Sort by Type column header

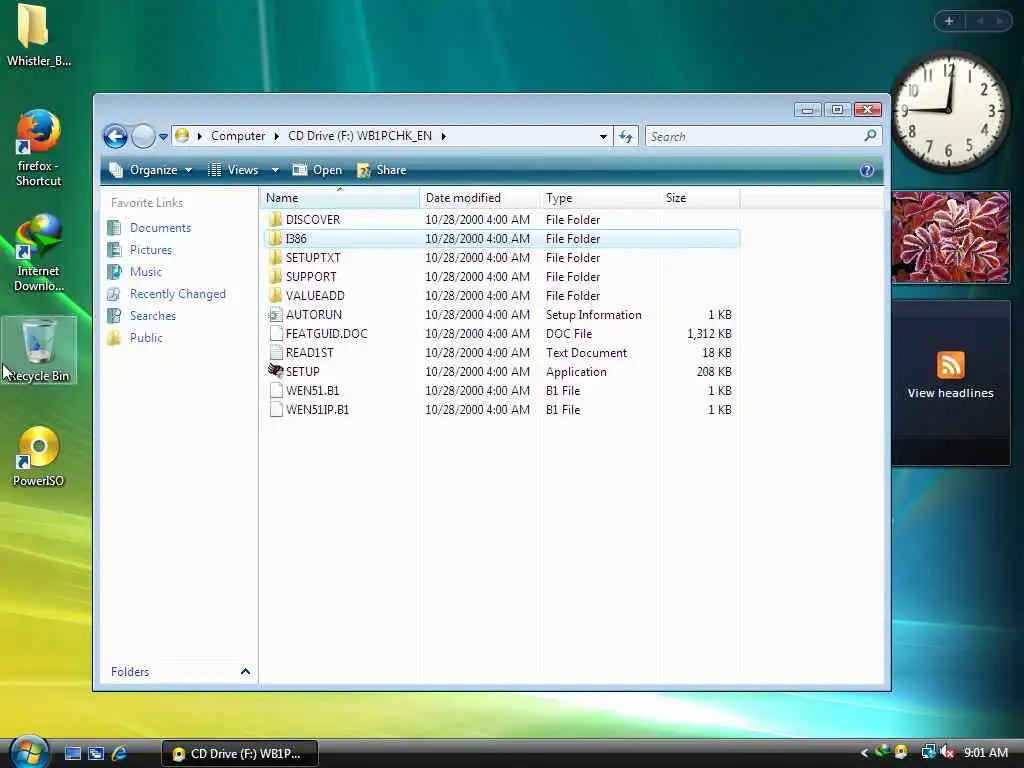coord(600,198)
